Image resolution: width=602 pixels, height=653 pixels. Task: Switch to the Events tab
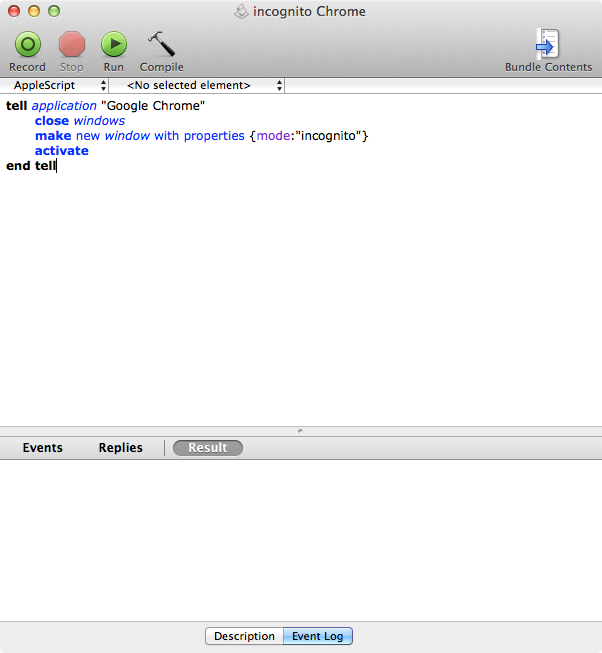pyautogui.click(x=42, y=448)
